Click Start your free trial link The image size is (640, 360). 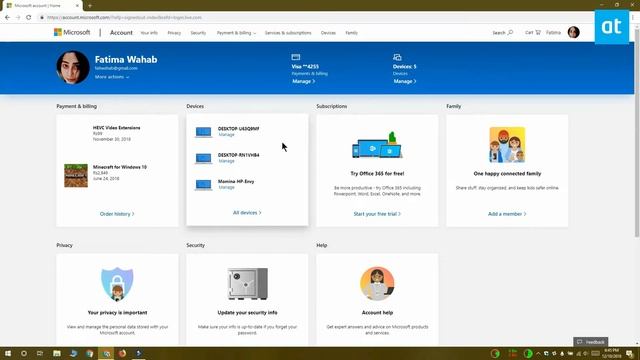coord(377,214)
